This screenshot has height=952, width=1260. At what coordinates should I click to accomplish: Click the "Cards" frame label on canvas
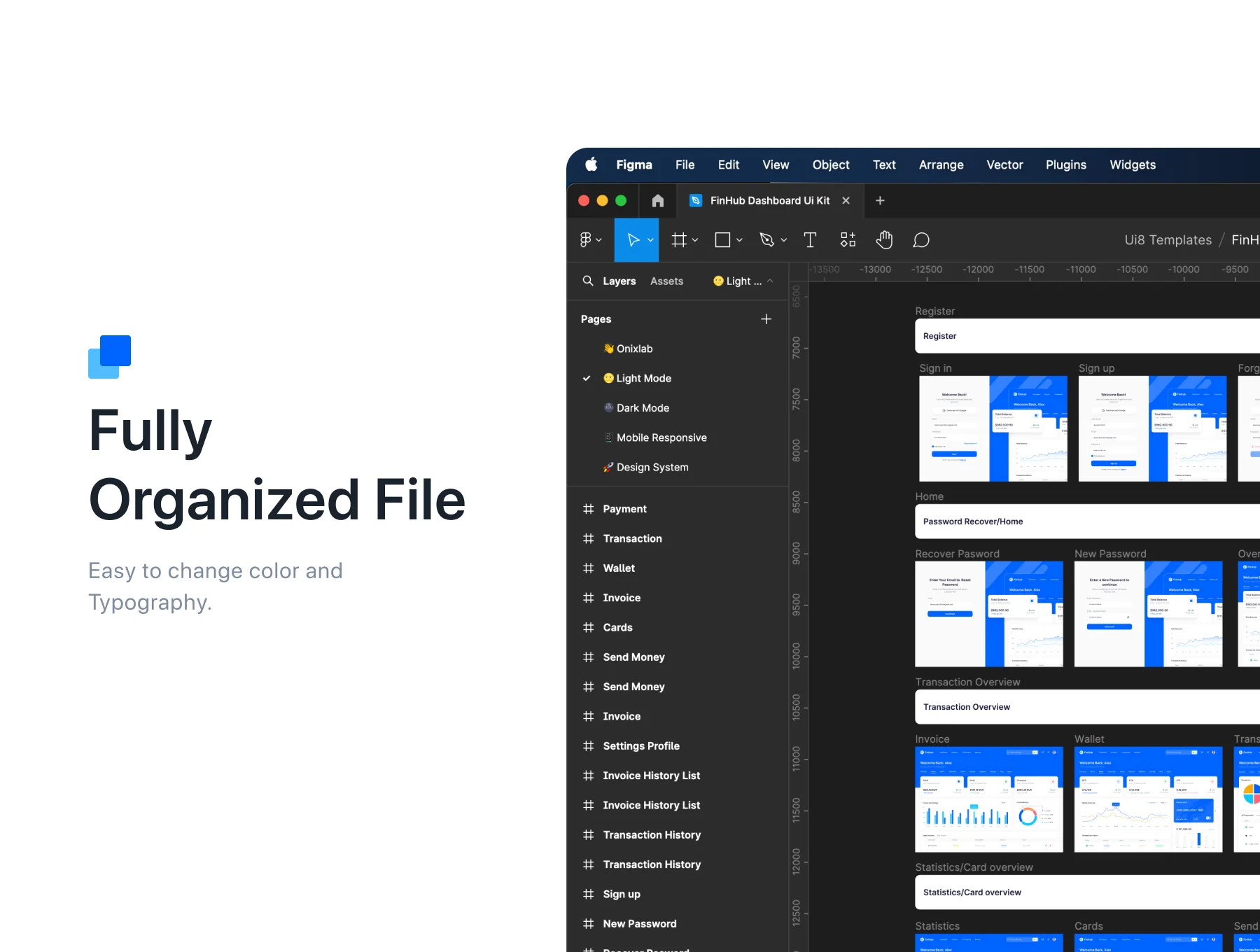[1088, 926]
